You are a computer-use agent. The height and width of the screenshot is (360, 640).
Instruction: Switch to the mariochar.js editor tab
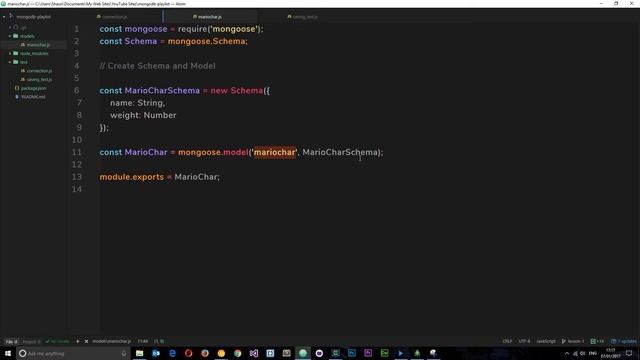210,17
